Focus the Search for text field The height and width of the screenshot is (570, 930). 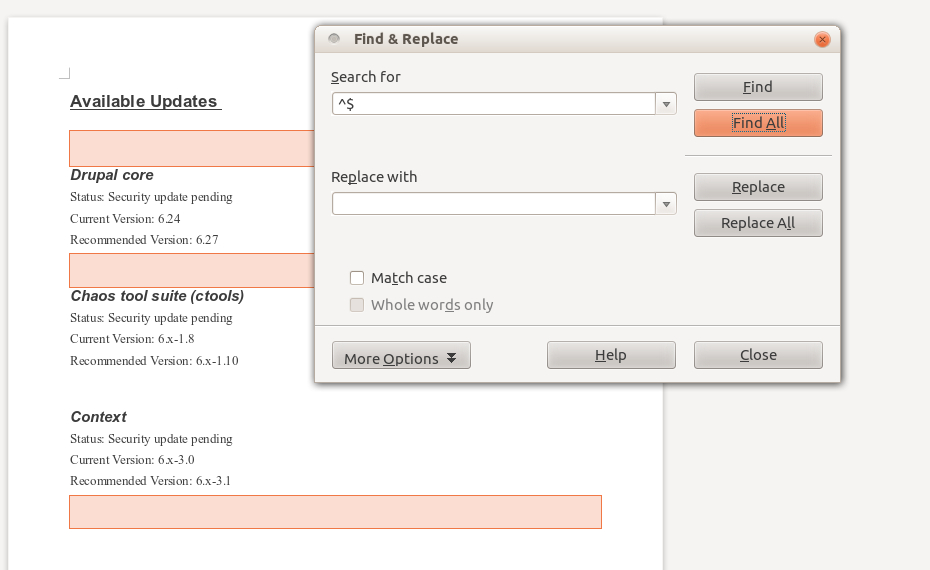494,104
